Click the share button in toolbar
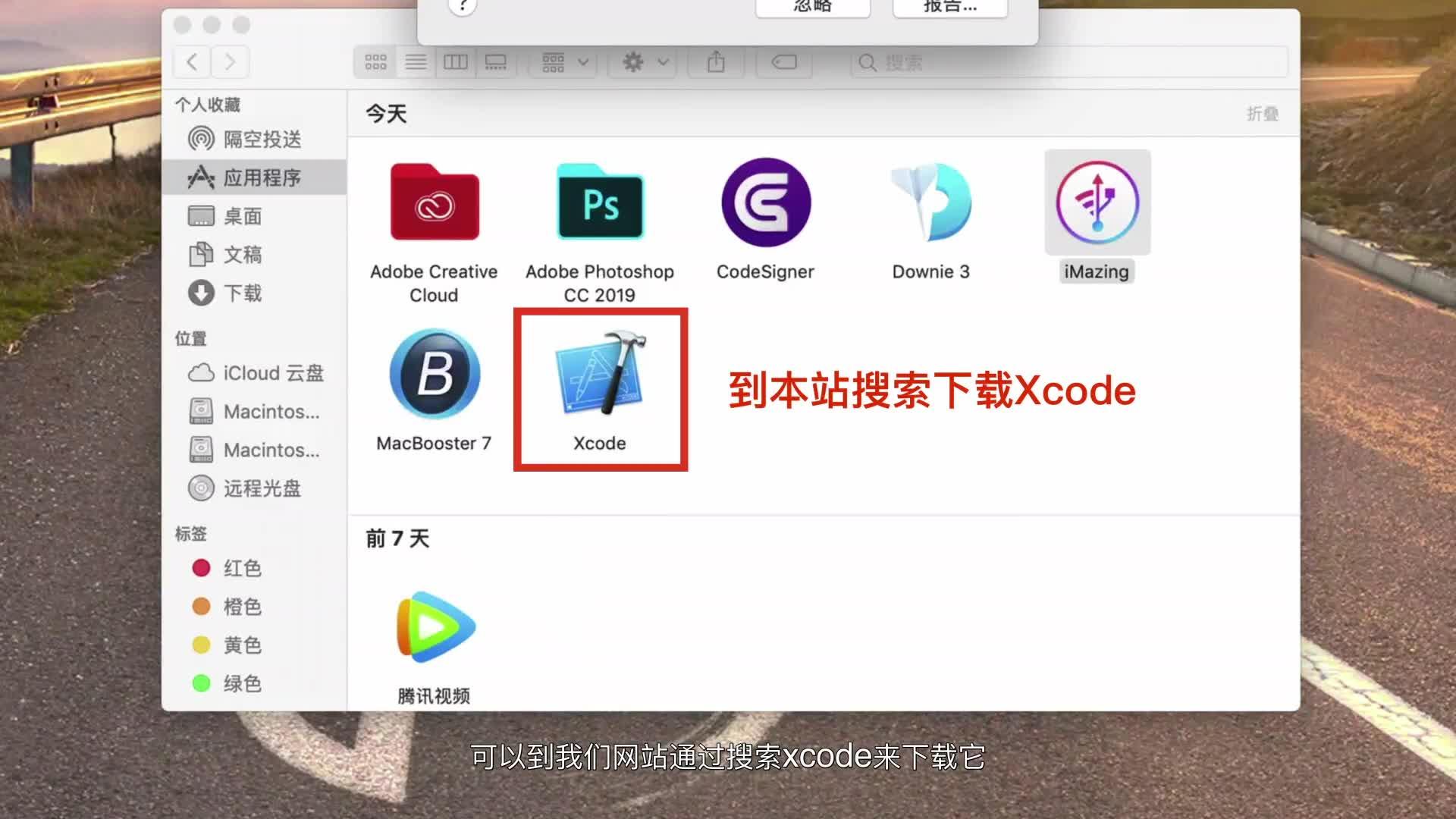The image size is (1456, 819). point(716,62)
